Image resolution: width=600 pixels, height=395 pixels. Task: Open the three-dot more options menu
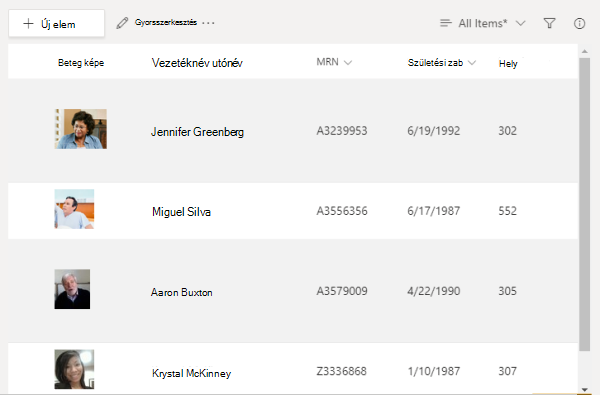pyautogui.click(x=208, y=23)
